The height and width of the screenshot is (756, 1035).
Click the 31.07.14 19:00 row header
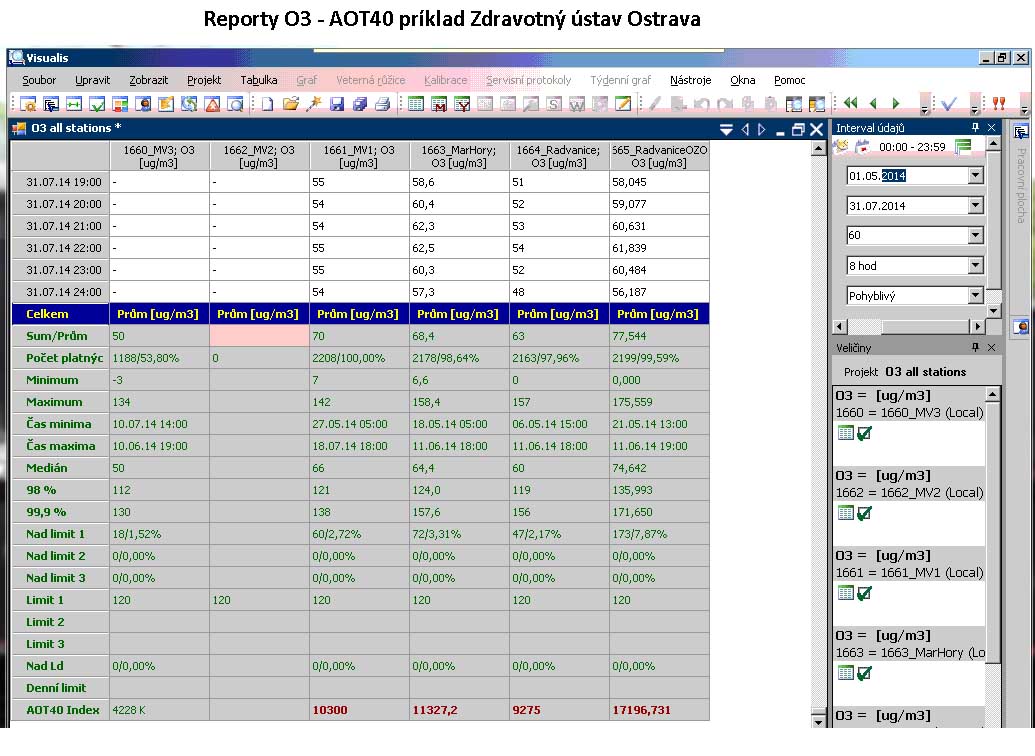pyautogui.click(x=60, y=182)
